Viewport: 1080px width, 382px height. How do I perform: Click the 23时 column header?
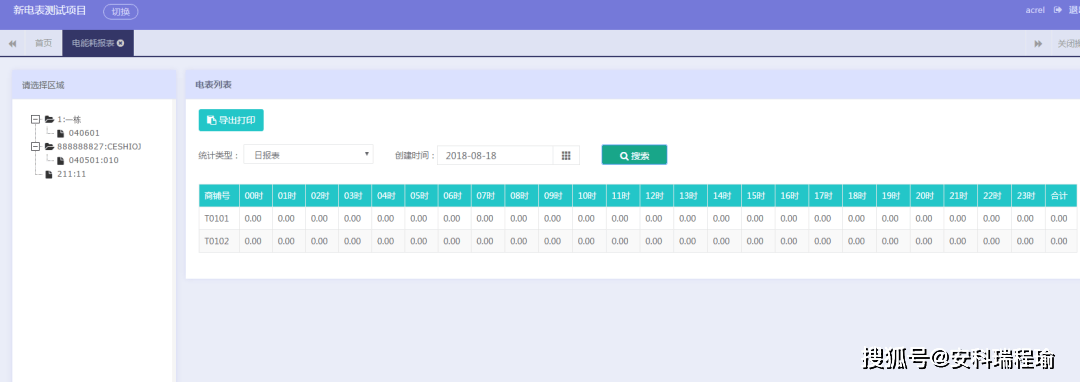tap(1027, 195)
